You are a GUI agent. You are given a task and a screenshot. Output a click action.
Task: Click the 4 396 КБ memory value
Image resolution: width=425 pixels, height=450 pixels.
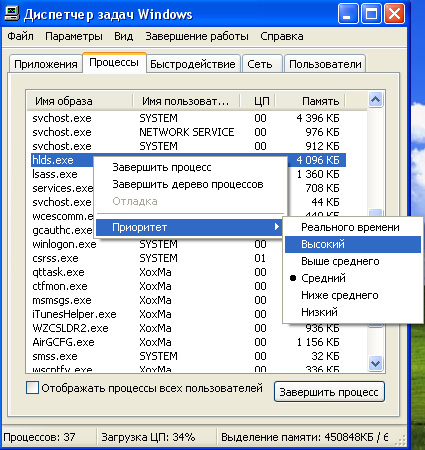pyautogui.click(x=318, y=118)
